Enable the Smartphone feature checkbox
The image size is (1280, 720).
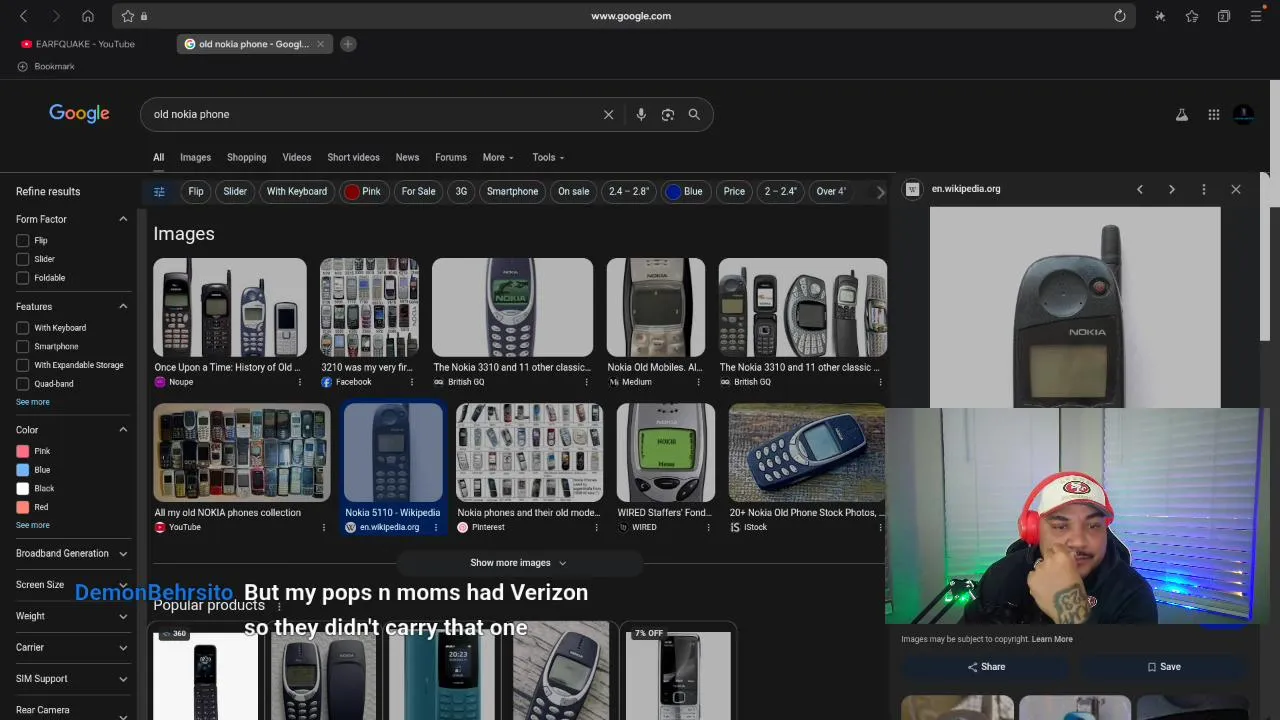[23, 346]
